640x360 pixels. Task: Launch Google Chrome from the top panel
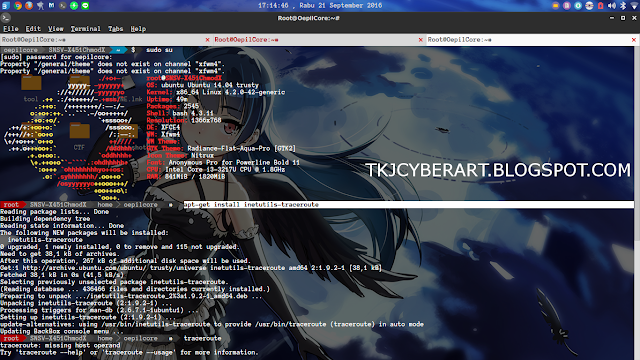click(x=18, y=5)
